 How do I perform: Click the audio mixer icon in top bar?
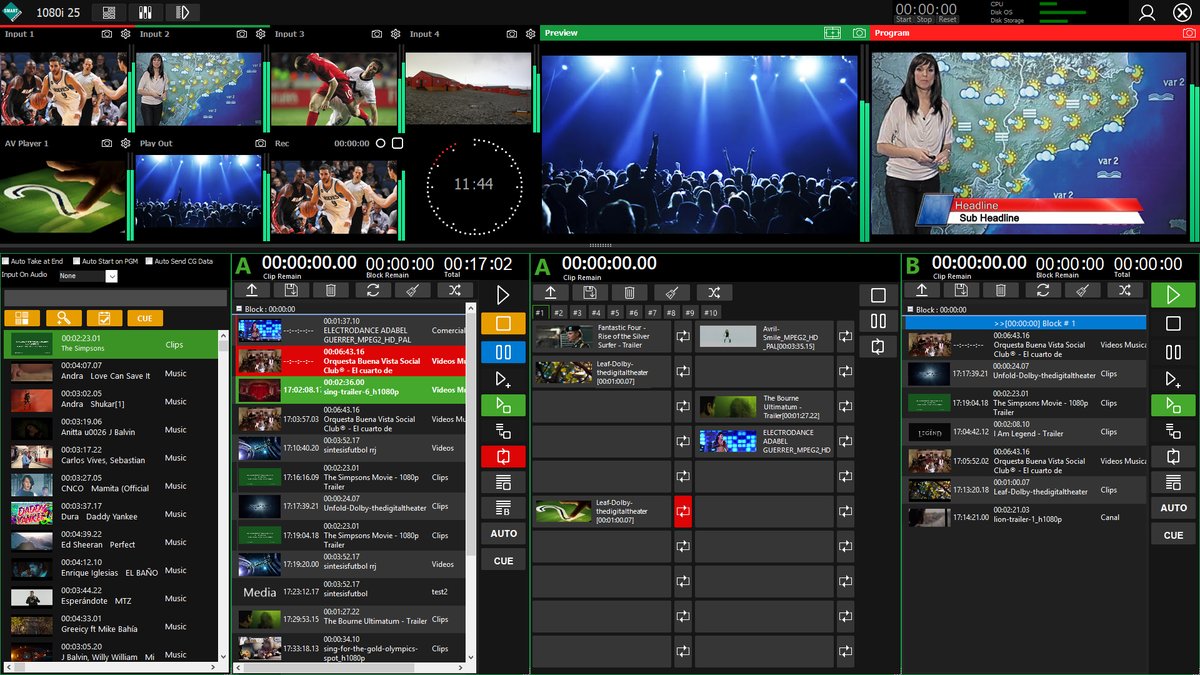[145, 12]
